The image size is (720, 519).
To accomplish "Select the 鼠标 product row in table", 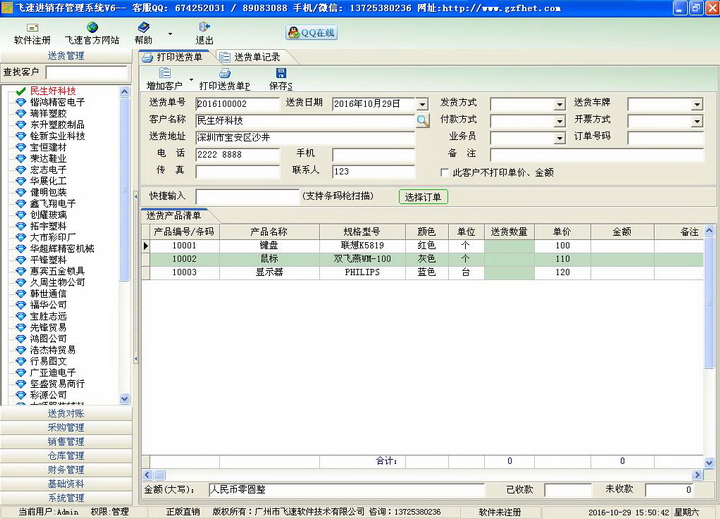I will coord(270,259).
